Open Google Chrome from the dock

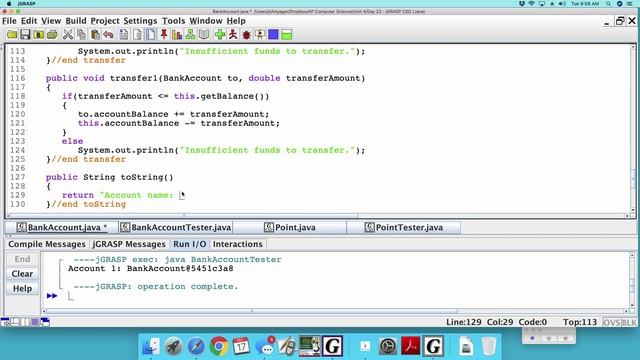click(219, 347)
